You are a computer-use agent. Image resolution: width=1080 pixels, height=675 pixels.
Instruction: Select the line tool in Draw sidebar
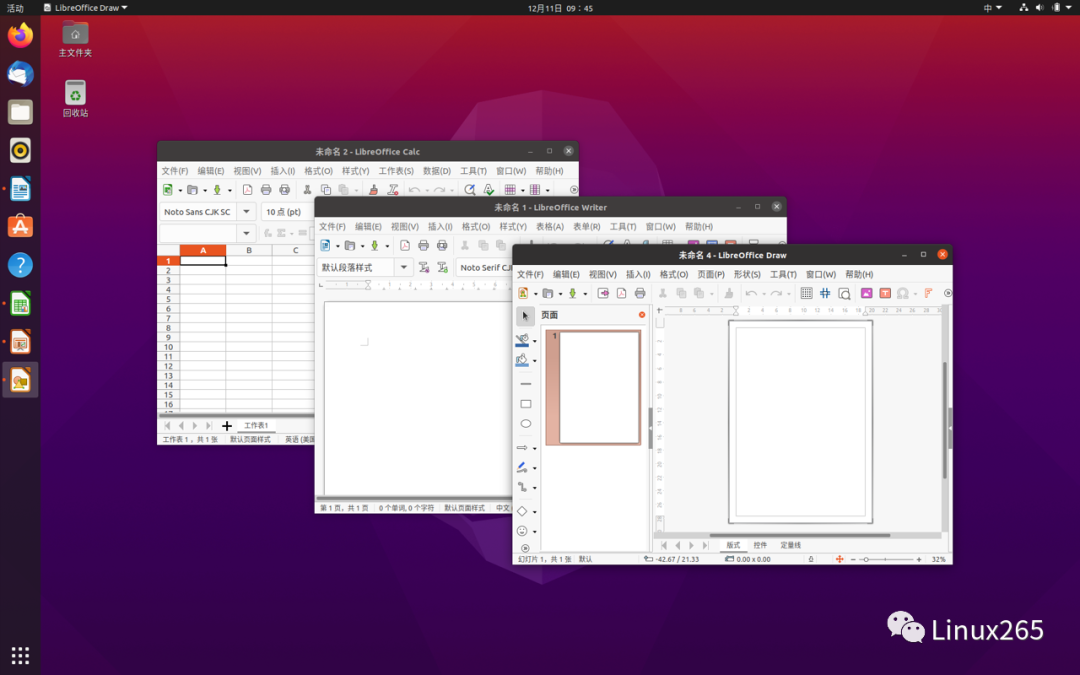click(x=526, y=384)
